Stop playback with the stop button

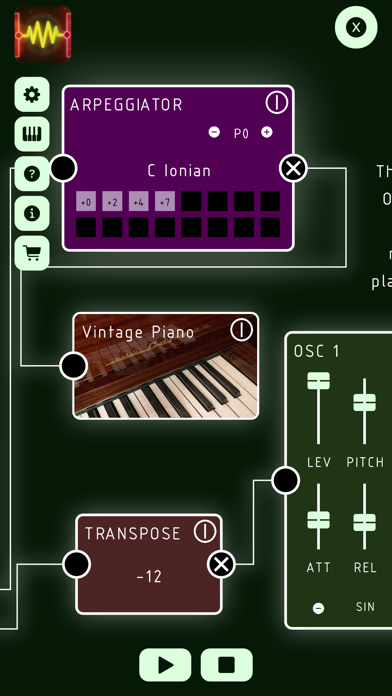pos(226,665)
